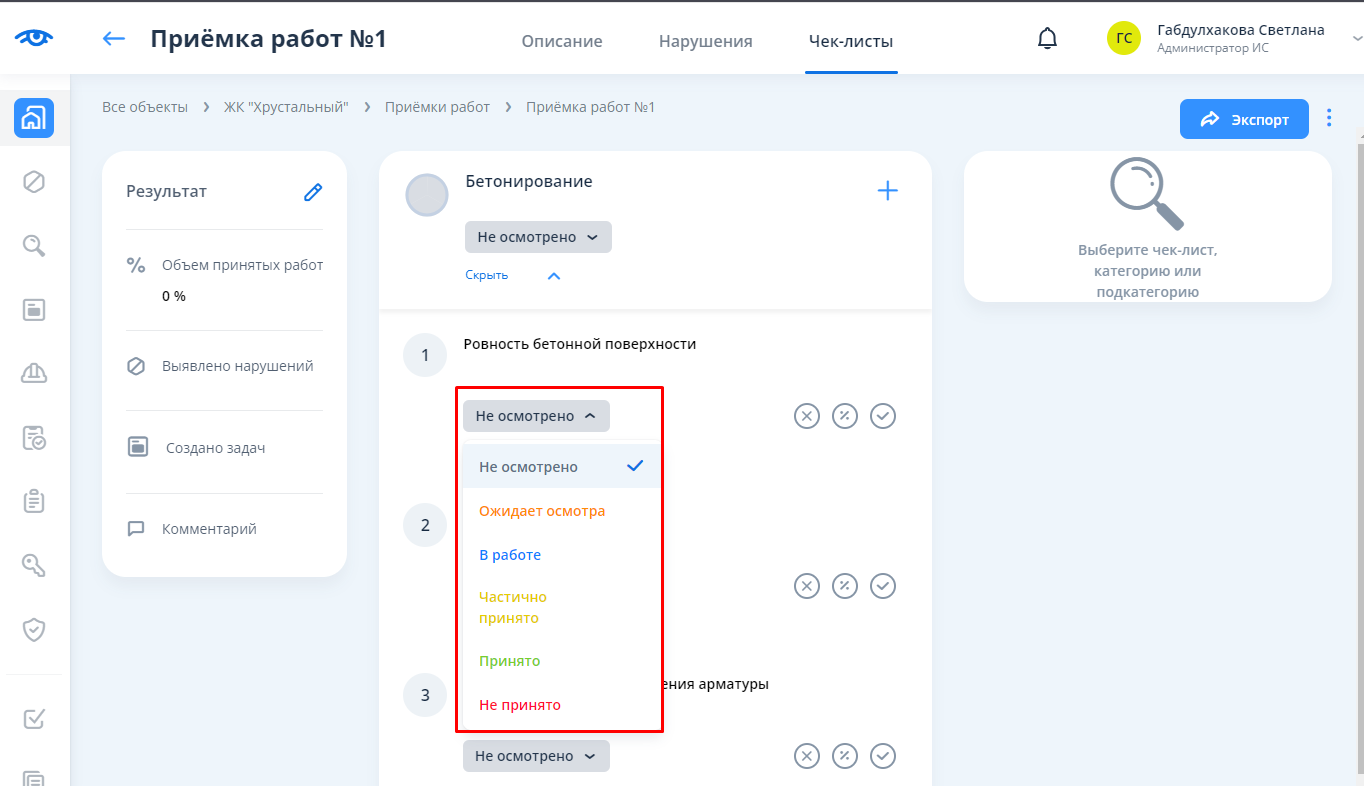This screenshot has height=786, width=1364.
Task: Mark item 1 as accepted with checkmark circle
Action: (x=882, y=416)
